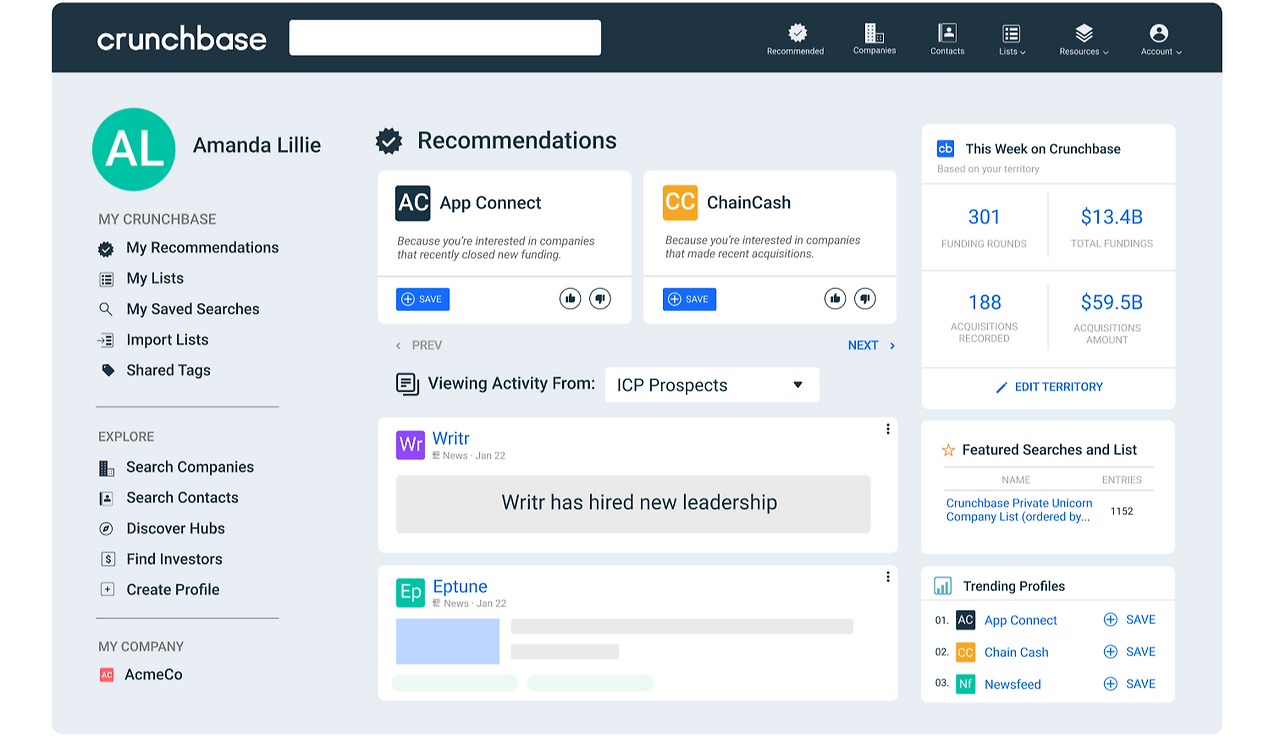Click the Create Profile plus icon

[x=106, y=590]
